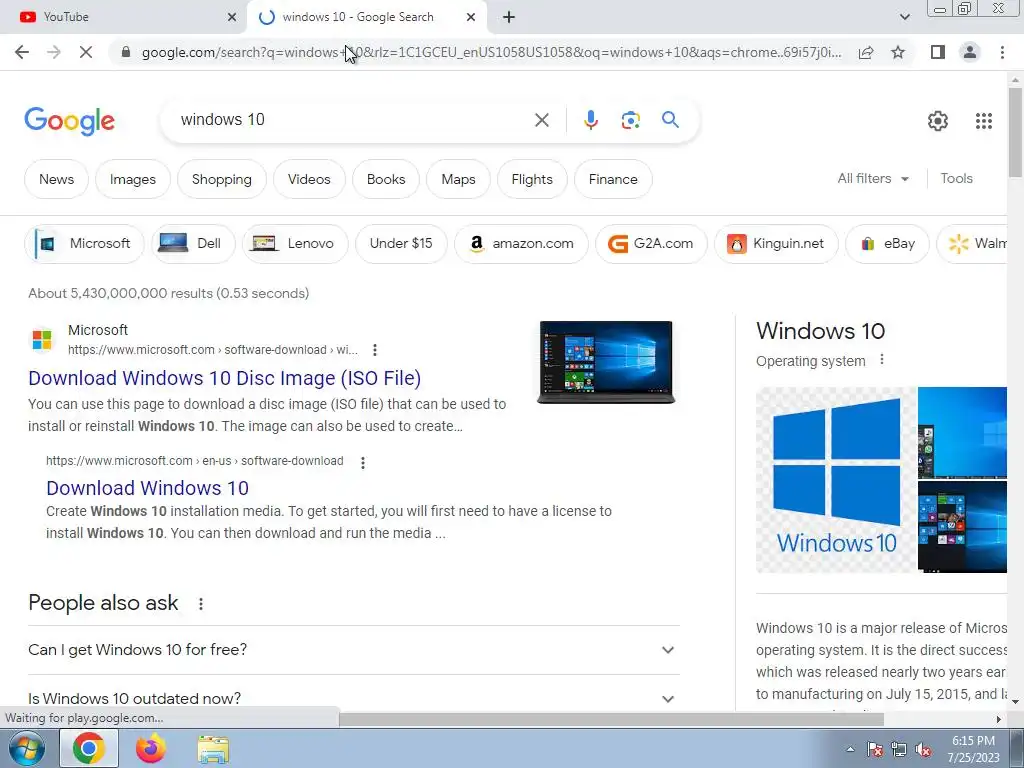Share this page from address bar icon

(x=866, y=52)
